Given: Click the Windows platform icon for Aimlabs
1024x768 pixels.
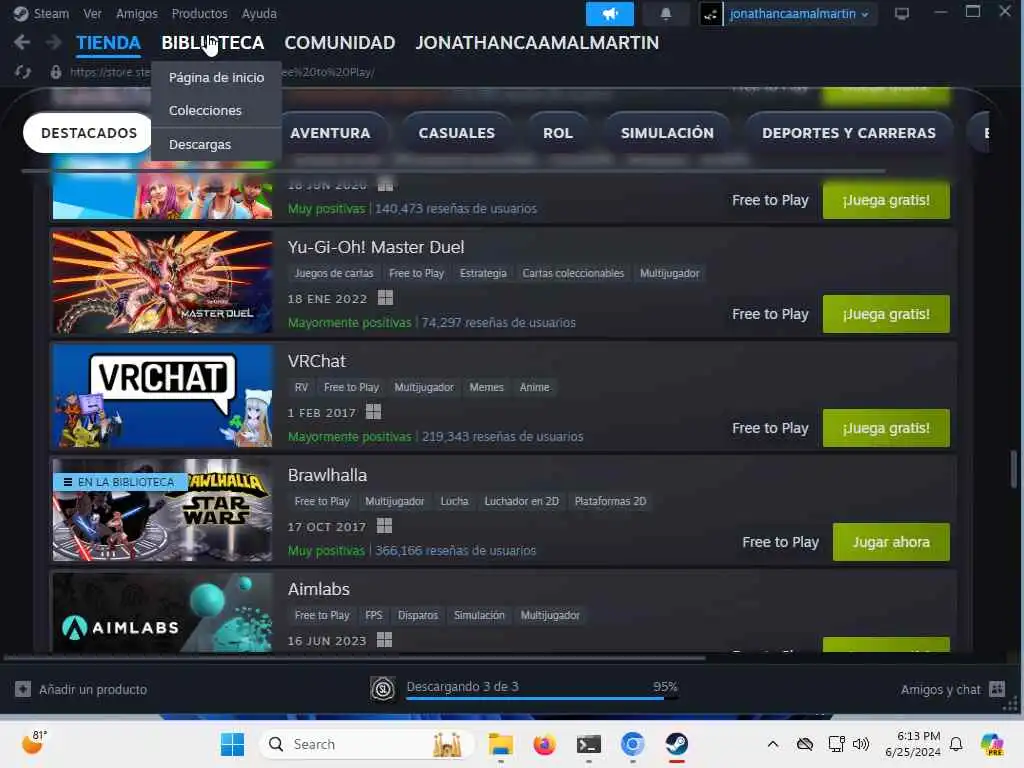Looking at the screenshot, I should 385,639.
